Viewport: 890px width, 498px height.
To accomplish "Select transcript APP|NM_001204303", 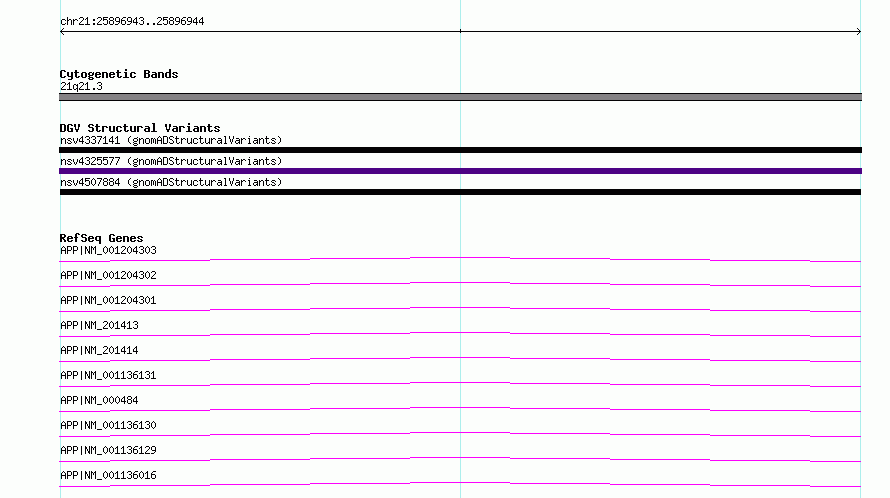I will pyautogui.click(x=108, y=250).
